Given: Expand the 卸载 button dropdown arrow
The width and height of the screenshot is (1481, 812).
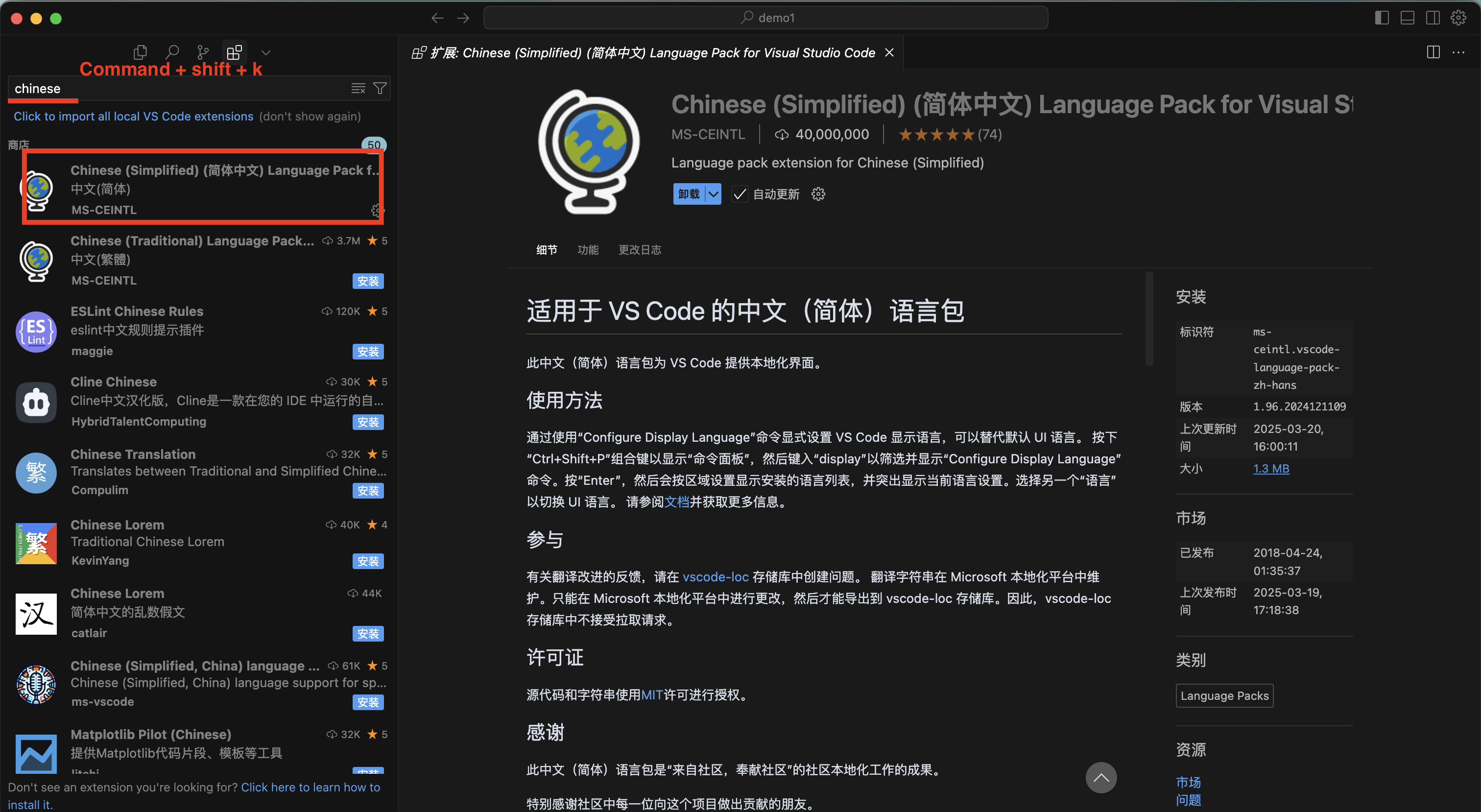Looking at the screenshot, I should tap(714, 194).
